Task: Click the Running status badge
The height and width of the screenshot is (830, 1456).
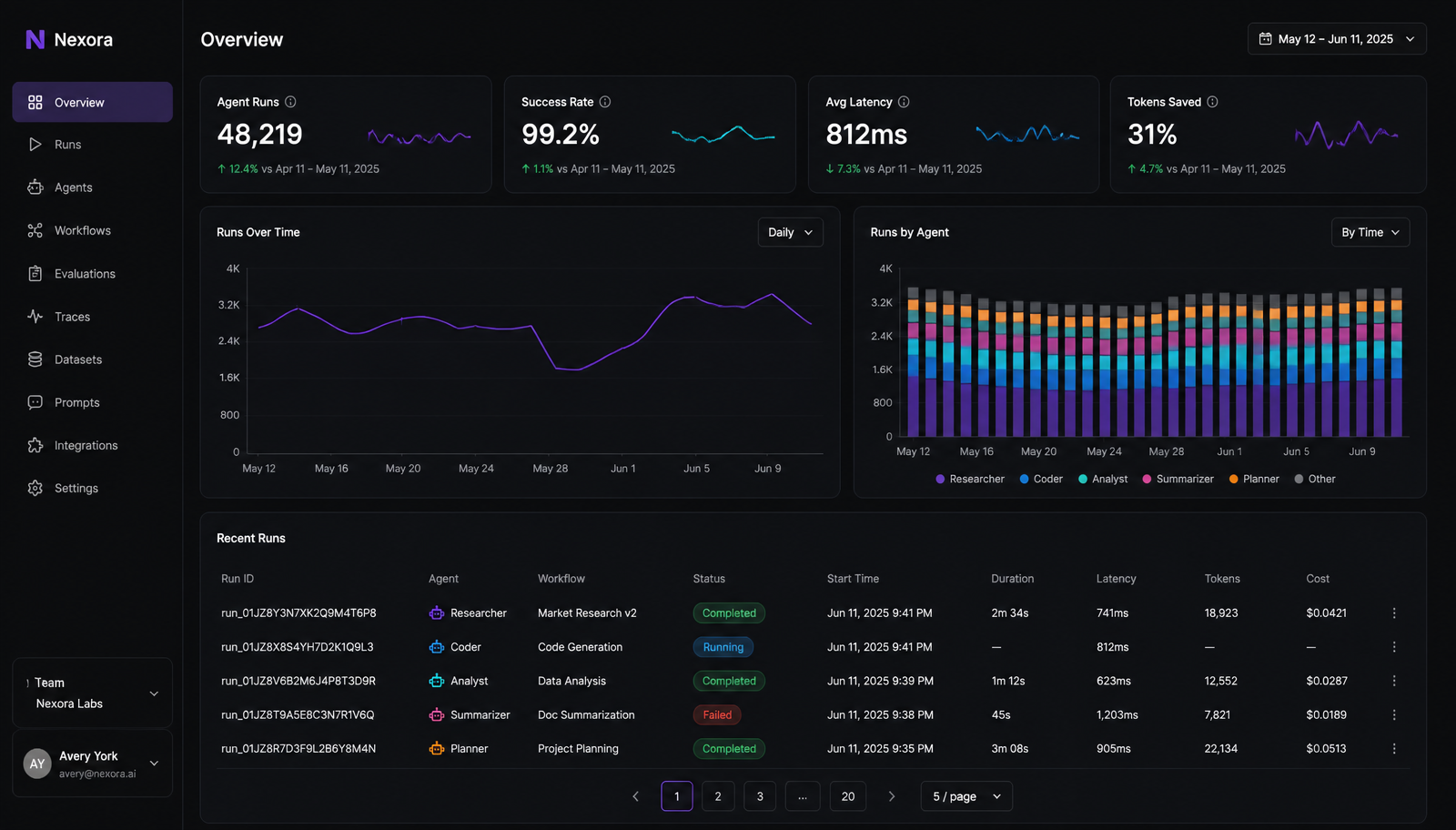Action: click(x=723, y=647)
